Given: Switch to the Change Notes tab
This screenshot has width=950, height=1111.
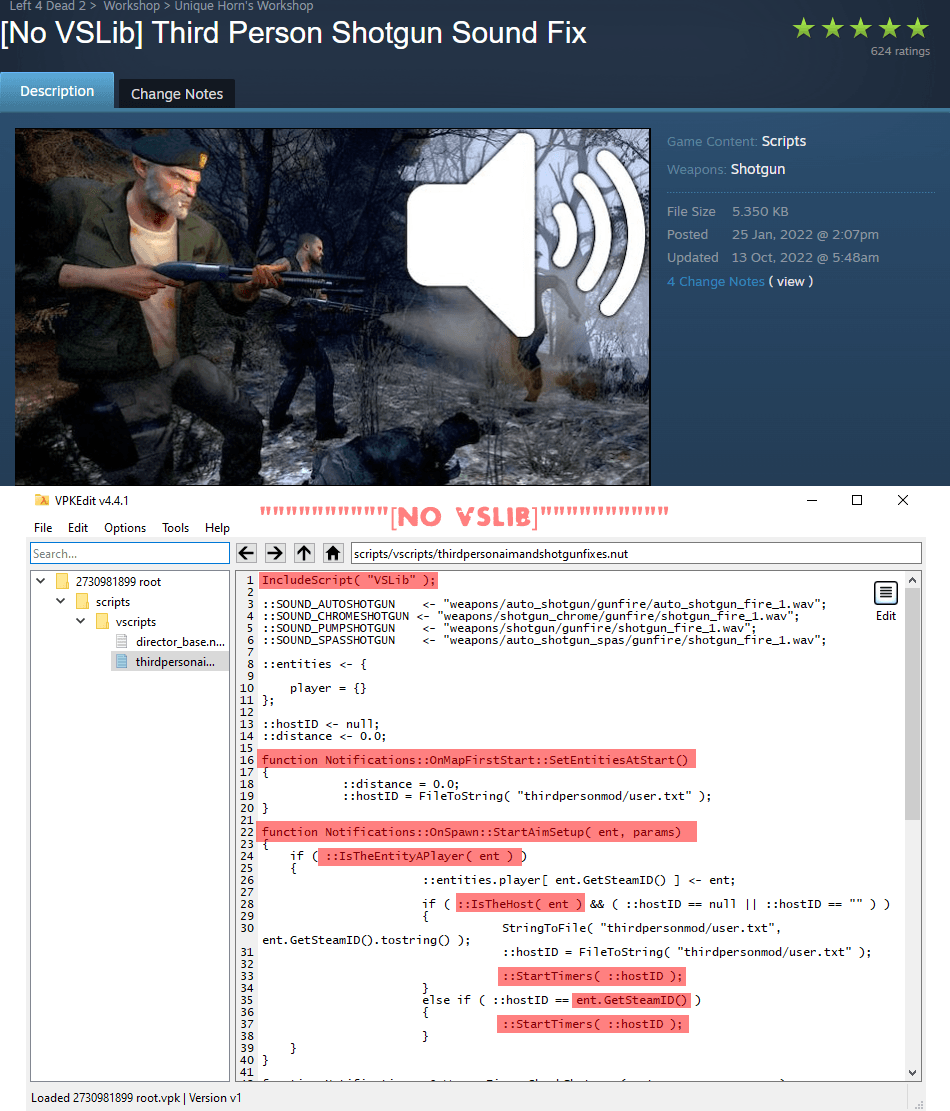Looking at the screenshot, I should click(x=176, y=94).
